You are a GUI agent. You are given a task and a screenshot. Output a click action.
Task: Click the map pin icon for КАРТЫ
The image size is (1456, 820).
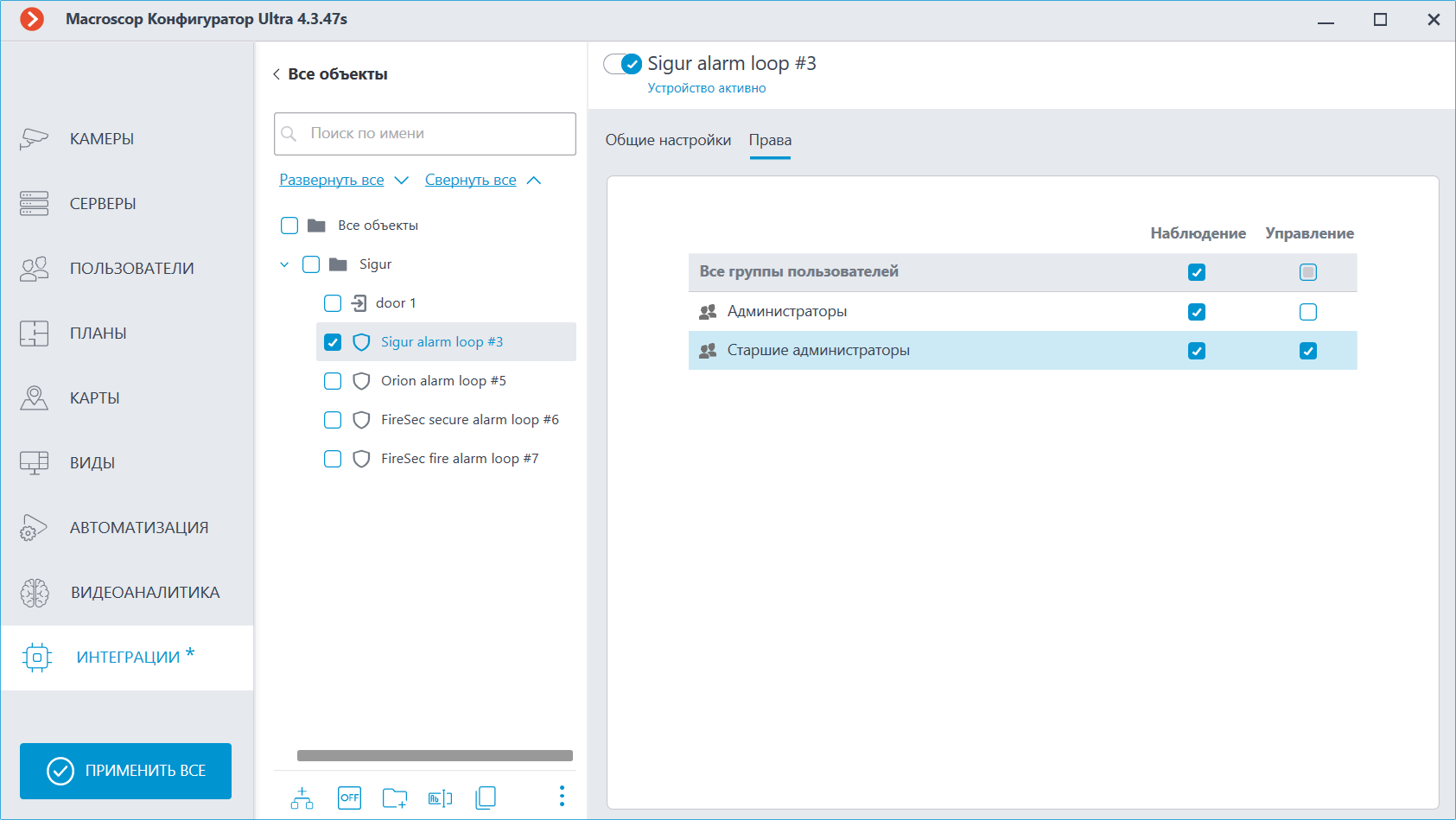pyautogui.click(x=35, y=398)
